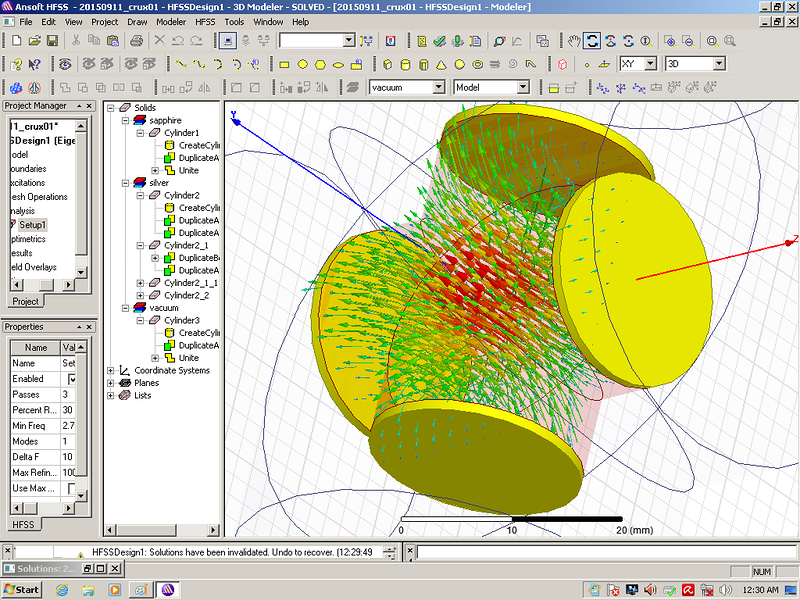Click the Draw rectangle tool
This screenshot has height=600, width=800.
point(283,64)
